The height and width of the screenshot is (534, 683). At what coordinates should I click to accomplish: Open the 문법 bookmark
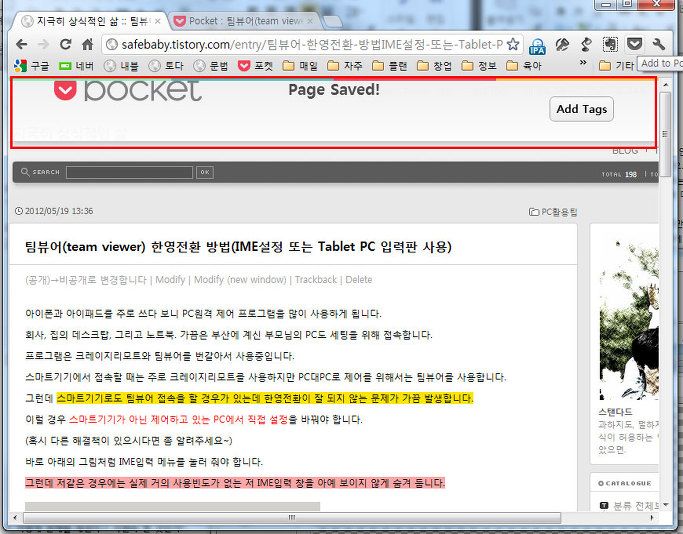[x=211, y=66]
